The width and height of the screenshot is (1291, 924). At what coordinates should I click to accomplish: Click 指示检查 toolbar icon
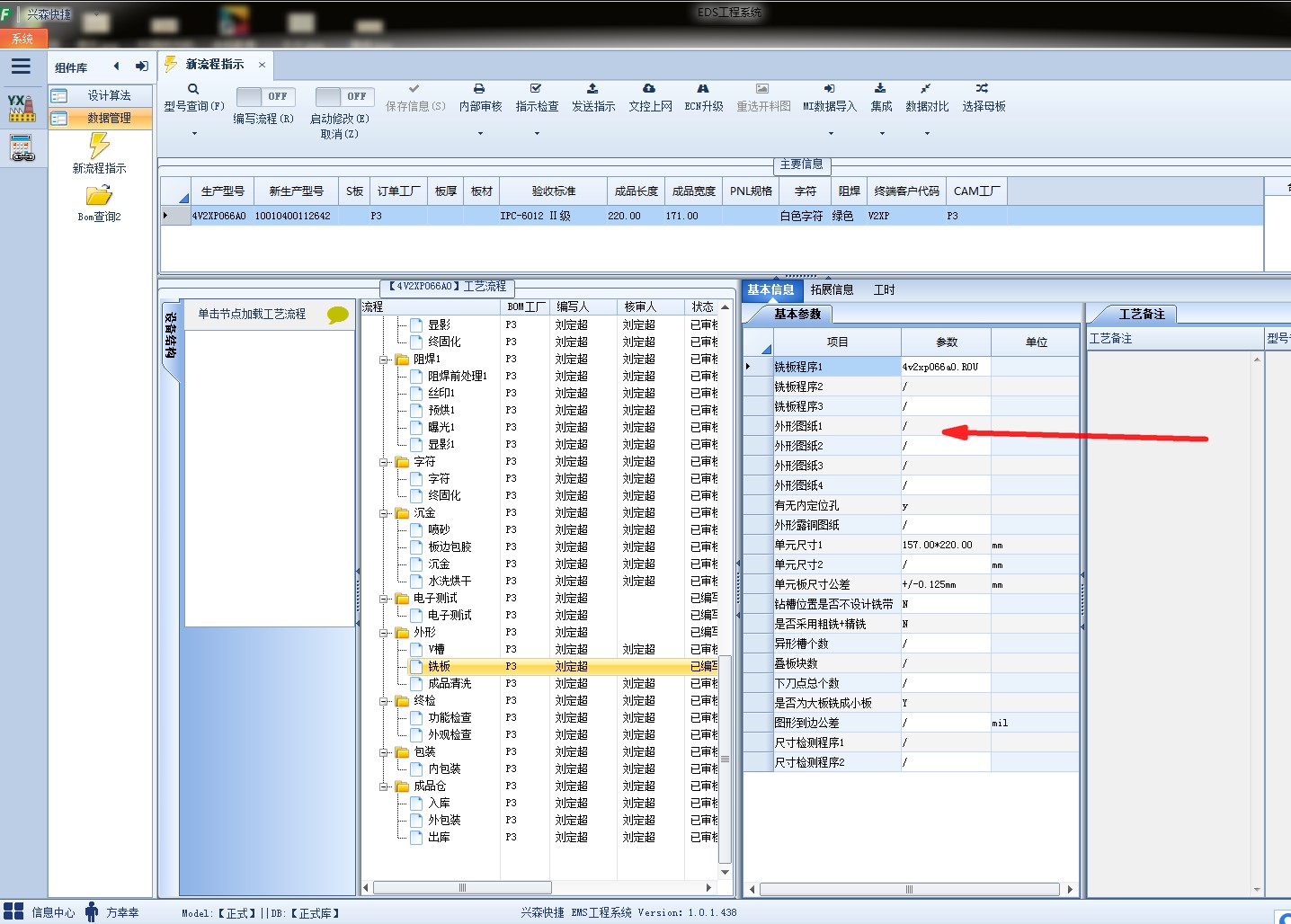(x=536, y=89)
